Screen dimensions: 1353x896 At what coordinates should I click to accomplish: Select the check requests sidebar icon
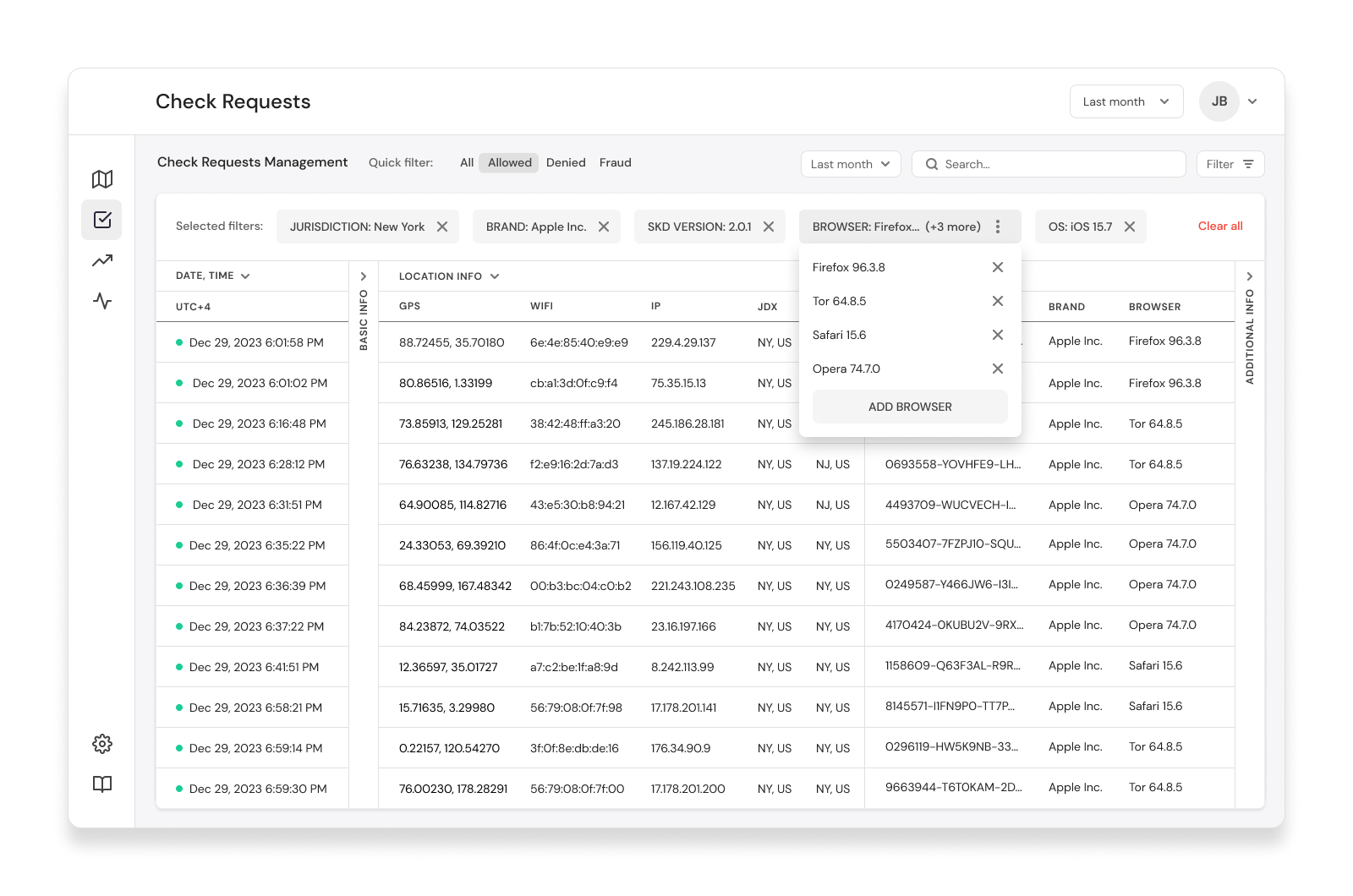click(x=102, y=220)
